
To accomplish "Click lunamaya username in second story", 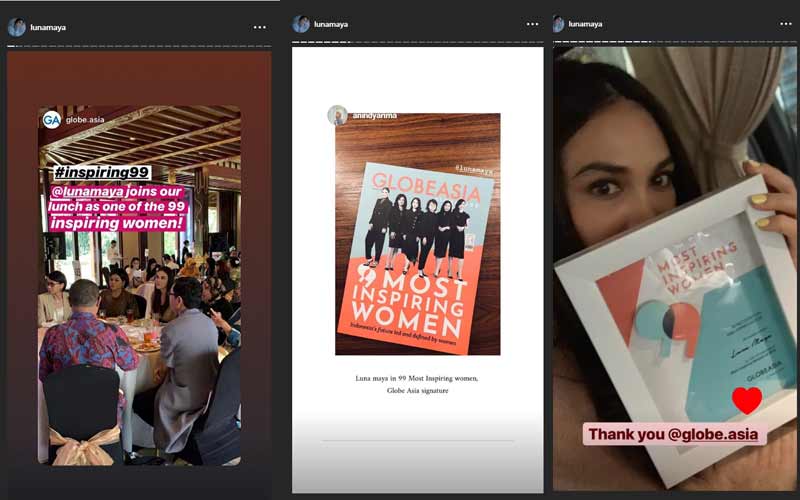I will (331, 24).
